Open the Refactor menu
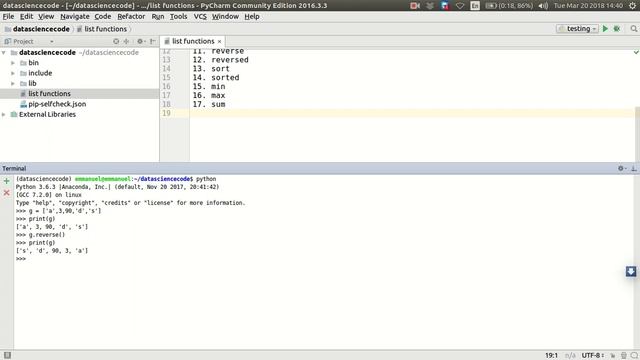Screen dimensions: 640x360 131,16
